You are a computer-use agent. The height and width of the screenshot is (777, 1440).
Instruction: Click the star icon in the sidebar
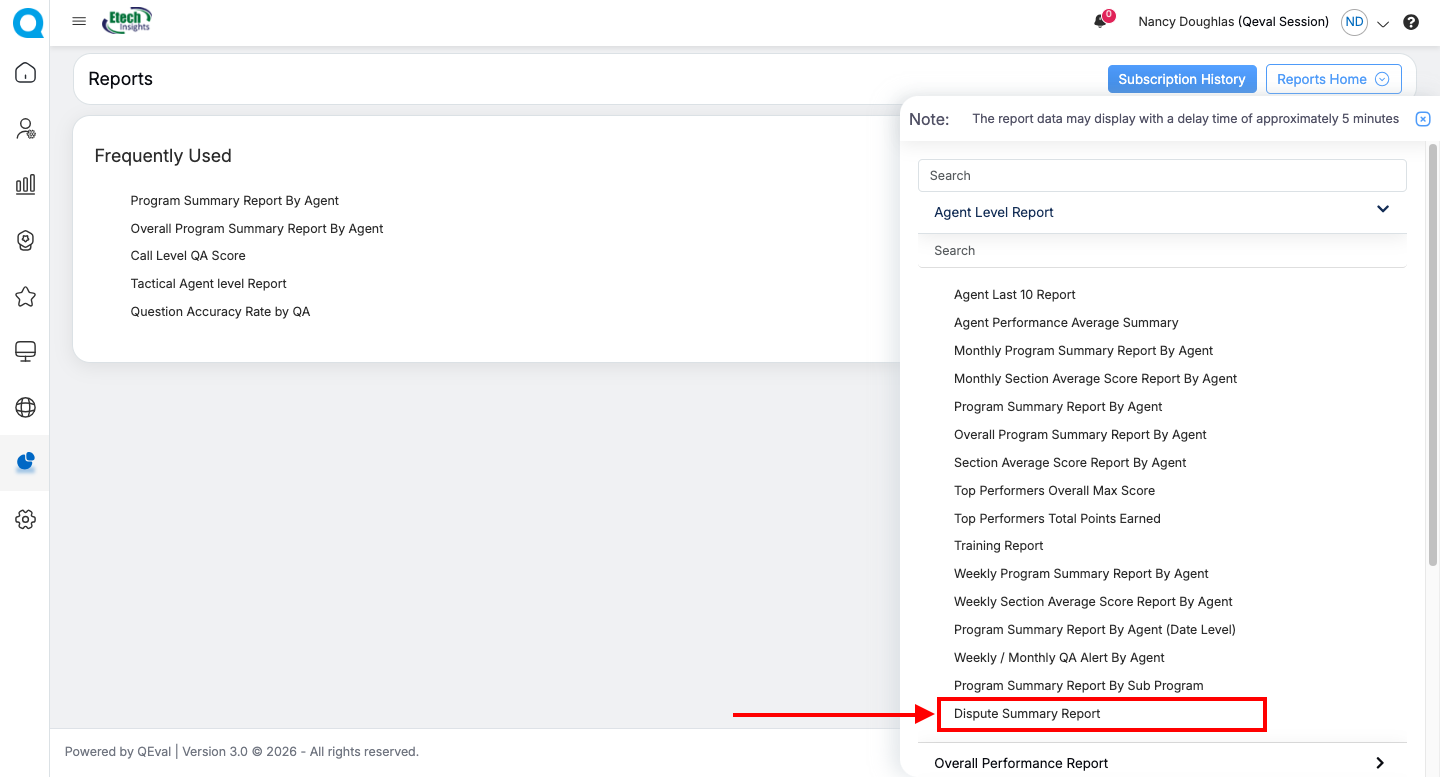click(x=25, y=296)
